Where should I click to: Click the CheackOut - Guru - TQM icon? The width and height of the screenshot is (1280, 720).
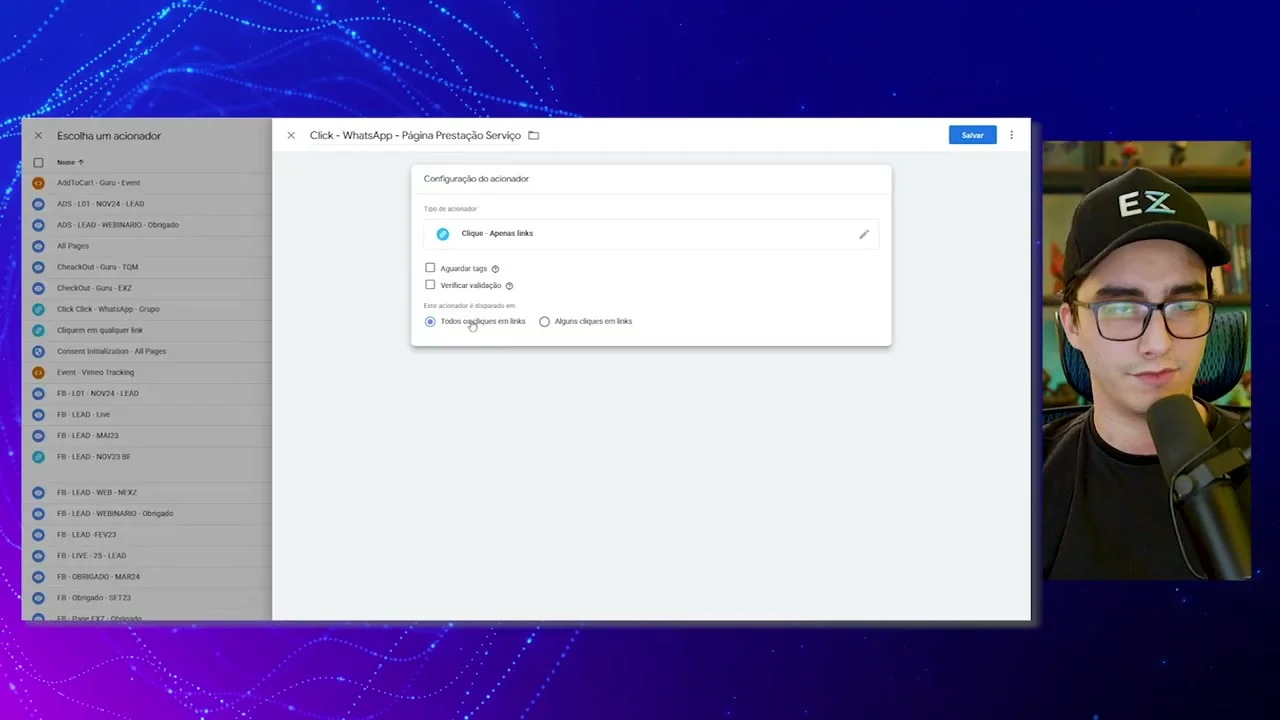pos(38,267)
